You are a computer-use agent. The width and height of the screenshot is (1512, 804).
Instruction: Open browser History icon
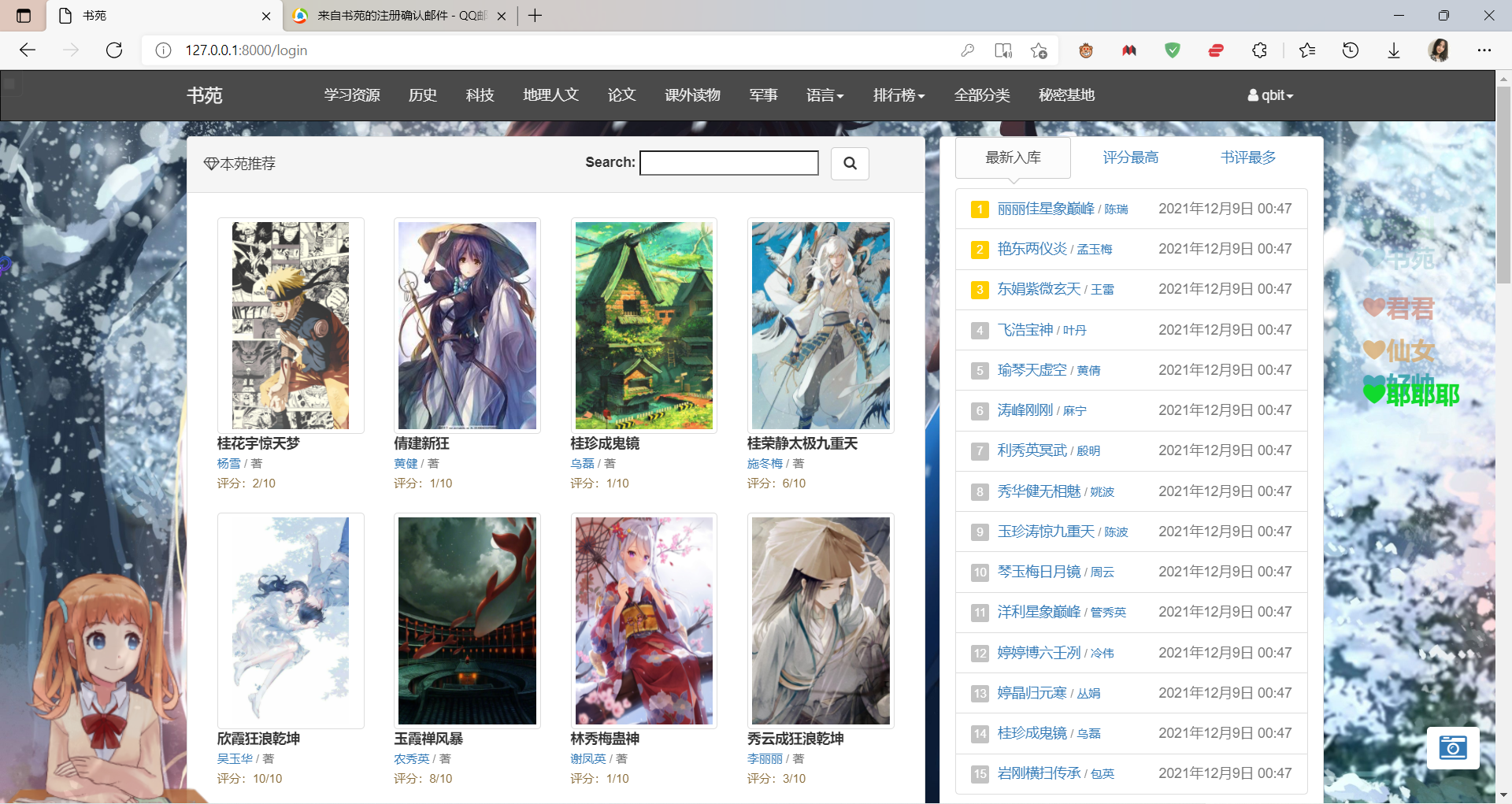[1351, 50]
